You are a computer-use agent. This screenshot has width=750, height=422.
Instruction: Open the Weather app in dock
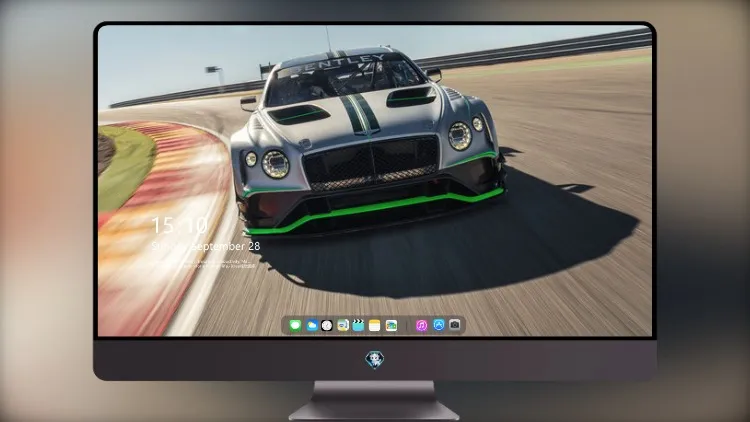coord(312,325)
